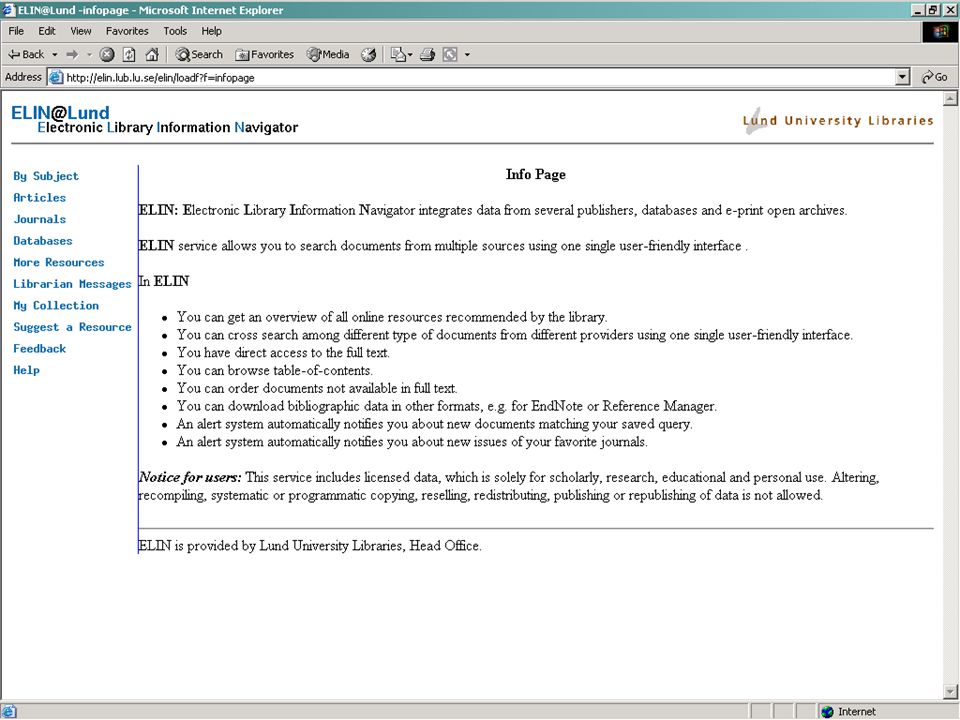Open the Search toolbar button

pos(199,54)
